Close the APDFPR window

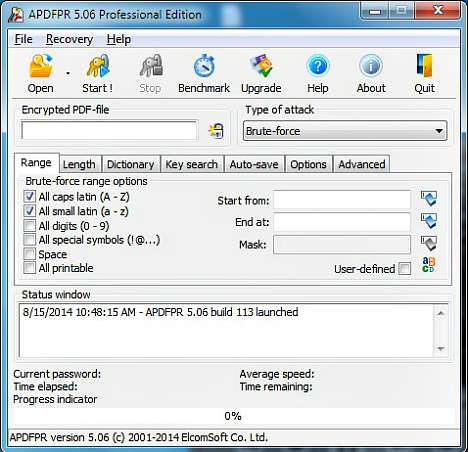(437, 11)
